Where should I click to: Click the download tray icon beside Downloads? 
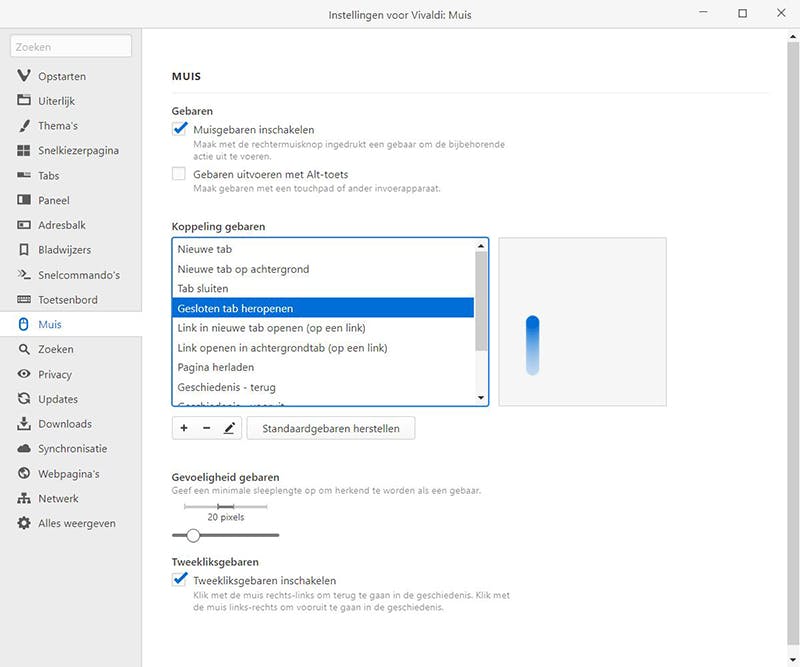(x=23, y=424)
